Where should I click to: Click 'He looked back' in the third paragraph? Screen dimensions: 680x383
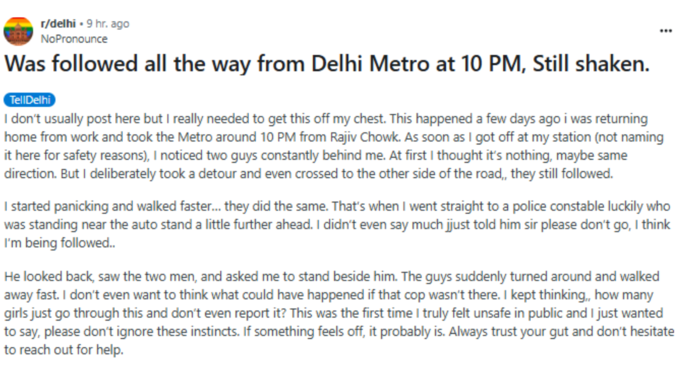pos(49,276)
